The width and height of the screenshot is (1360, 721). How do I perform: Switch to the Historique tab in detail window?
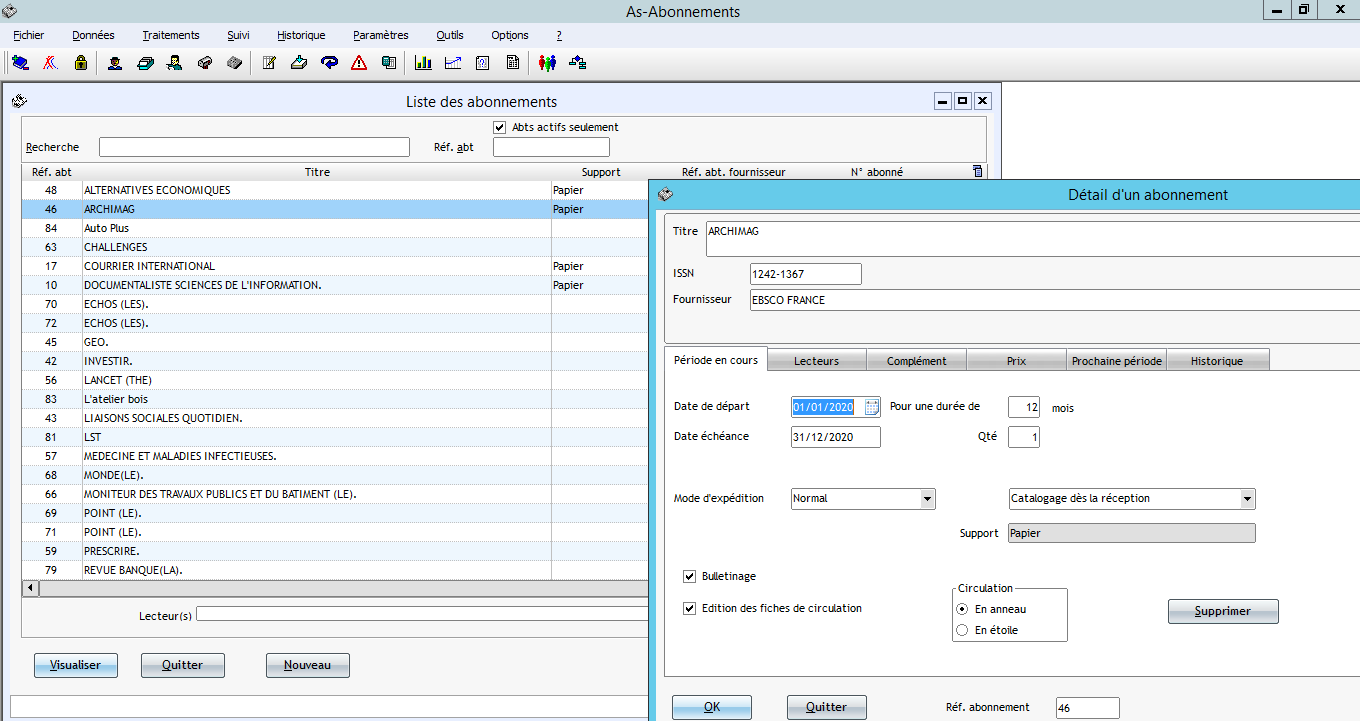[x=1217, y=361]
